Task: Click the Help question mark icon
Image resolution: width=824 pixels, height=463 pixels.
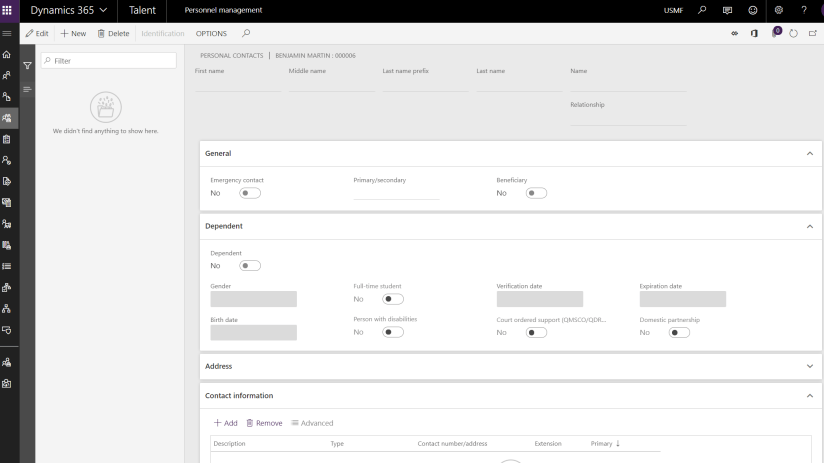Action: click(x=804, y=10)
